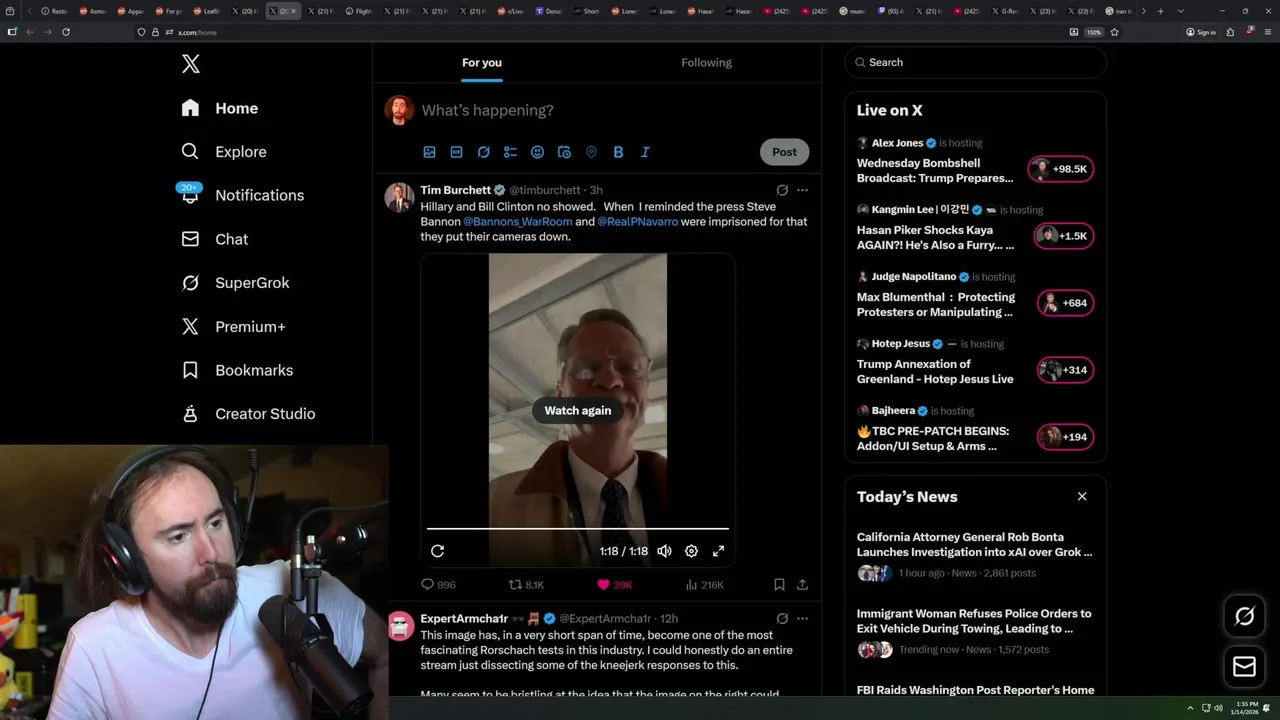This screenshot has width=1280, height=720.
Task: Open the Explore page
Action: click(x=224, y=152)
